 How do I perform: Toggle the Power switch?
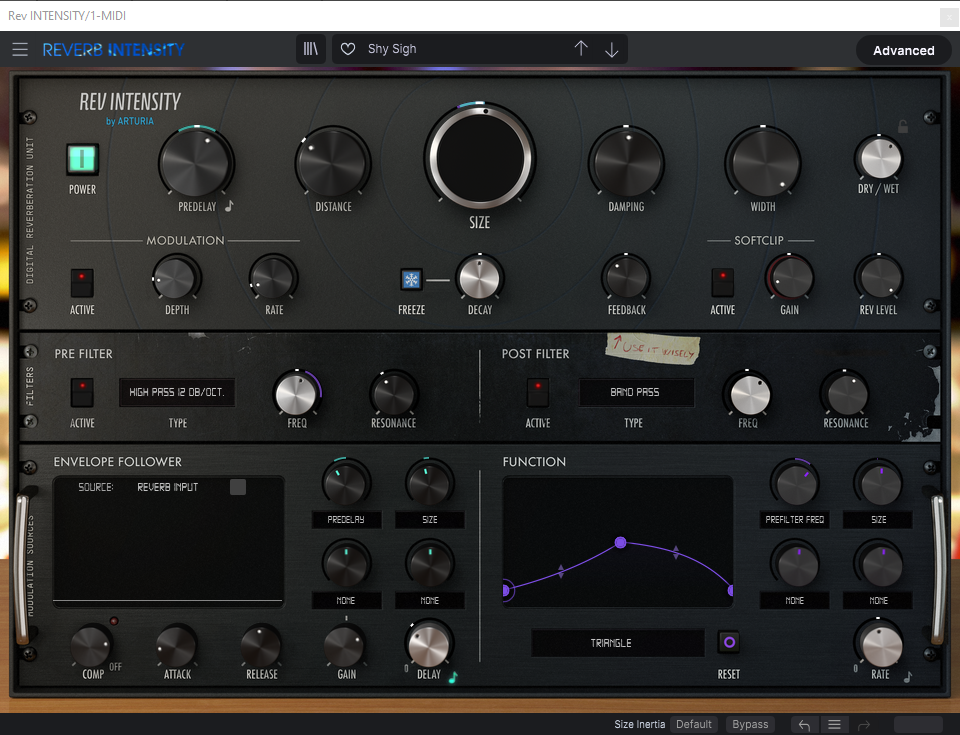(82, 159)
